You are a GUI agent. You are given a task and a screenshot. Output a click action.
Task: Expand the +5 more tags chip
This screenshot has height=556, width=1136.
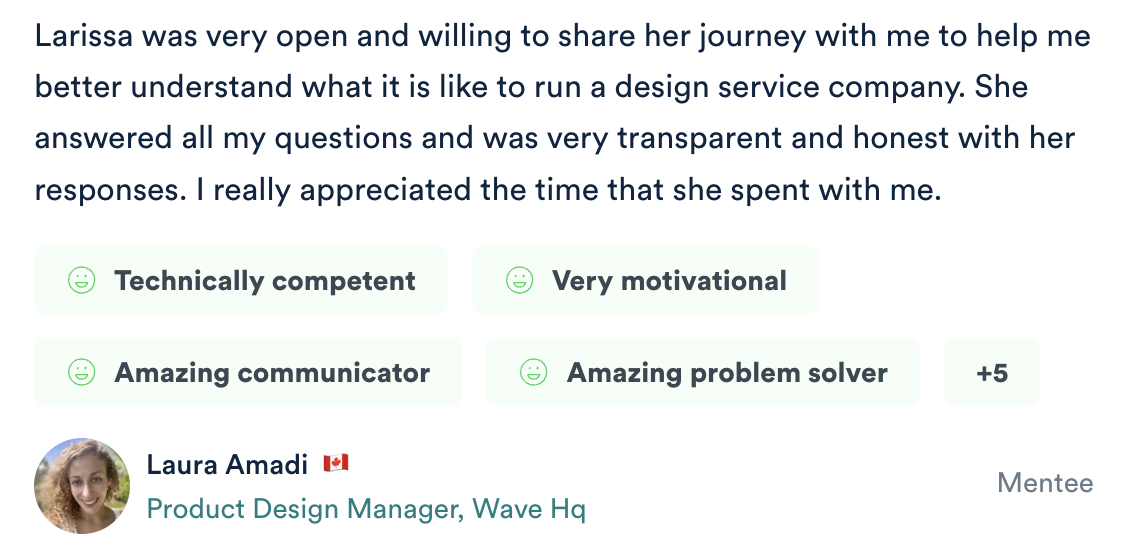point(991,373)
